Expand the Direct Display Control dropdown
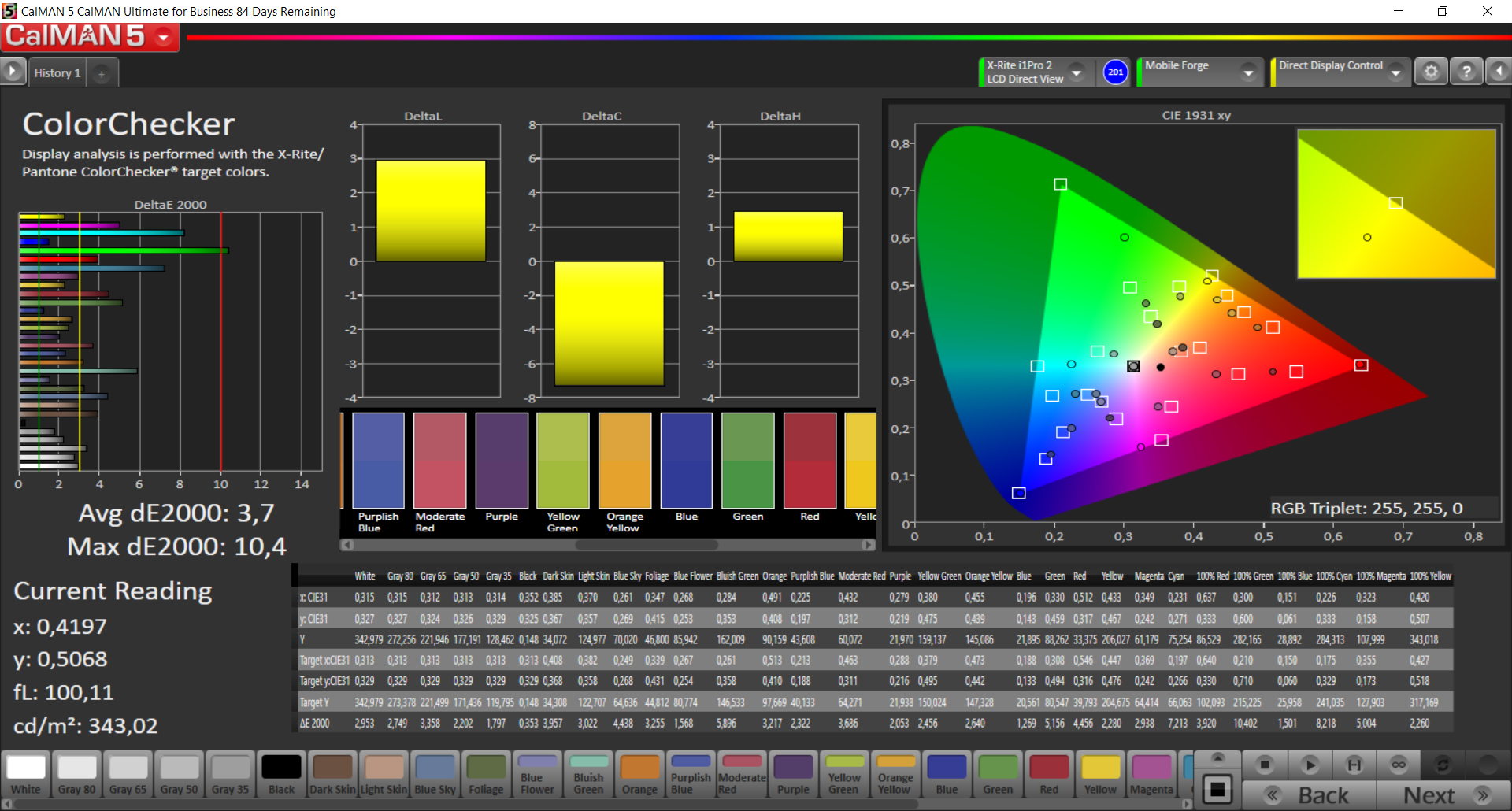The image size is (1512, 811). [1395, 72]
